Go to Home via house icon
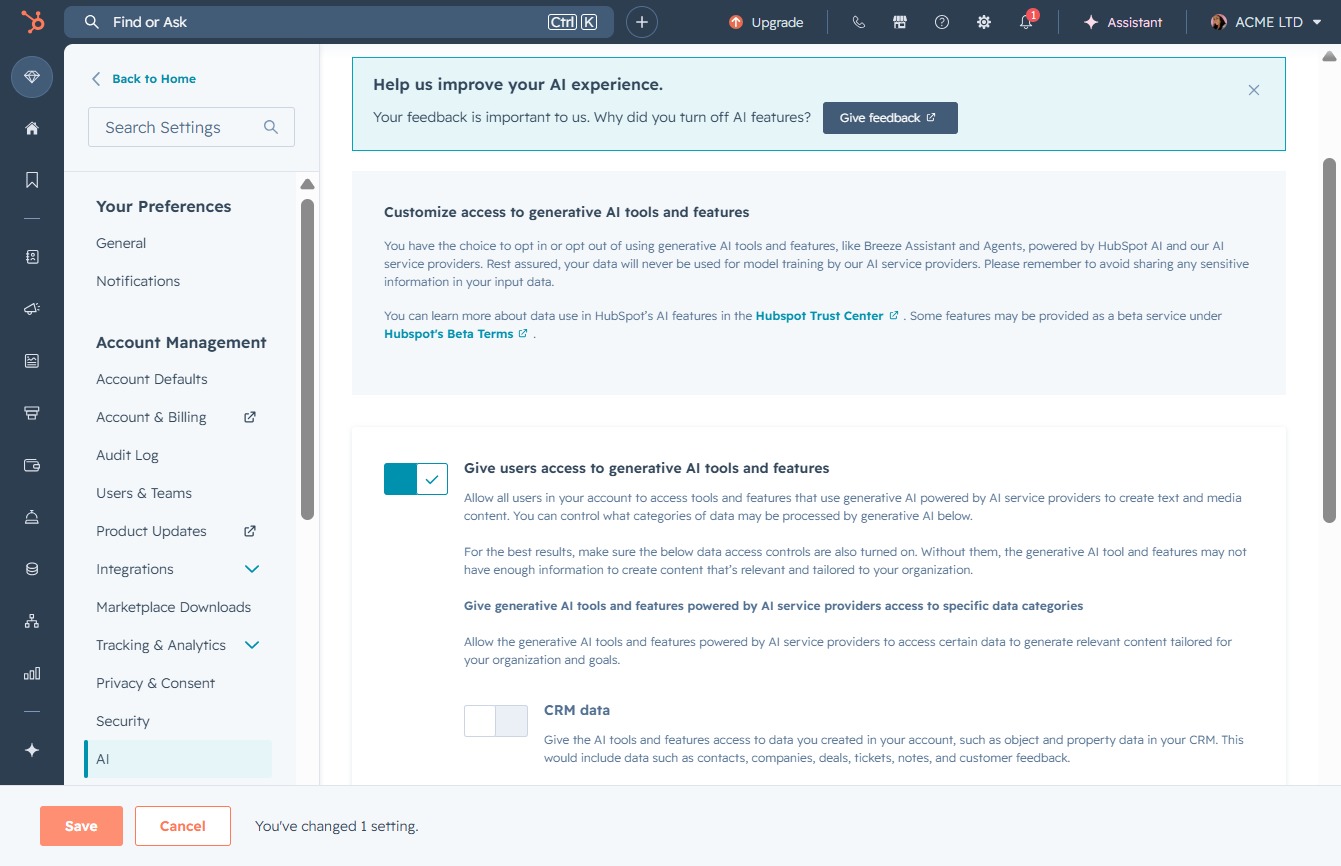This screenshot has width=1341, height=866. point(32,128)
